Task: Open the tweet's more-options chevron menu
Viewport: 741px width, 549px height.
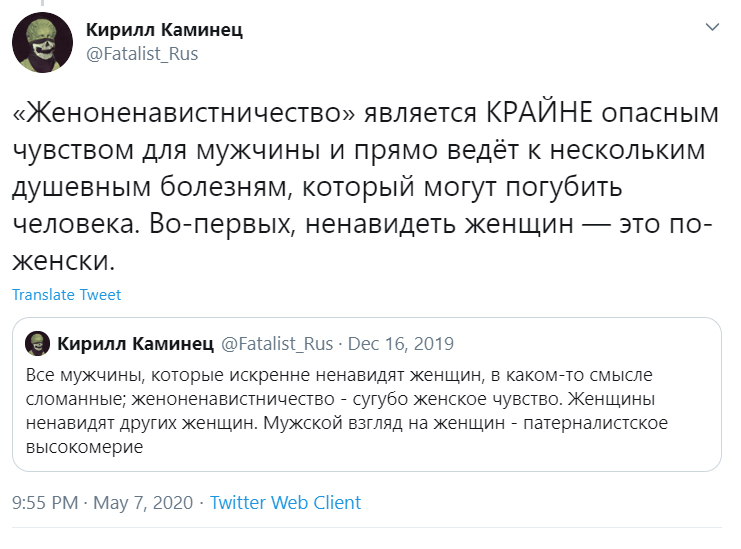Action: [712, 27]
